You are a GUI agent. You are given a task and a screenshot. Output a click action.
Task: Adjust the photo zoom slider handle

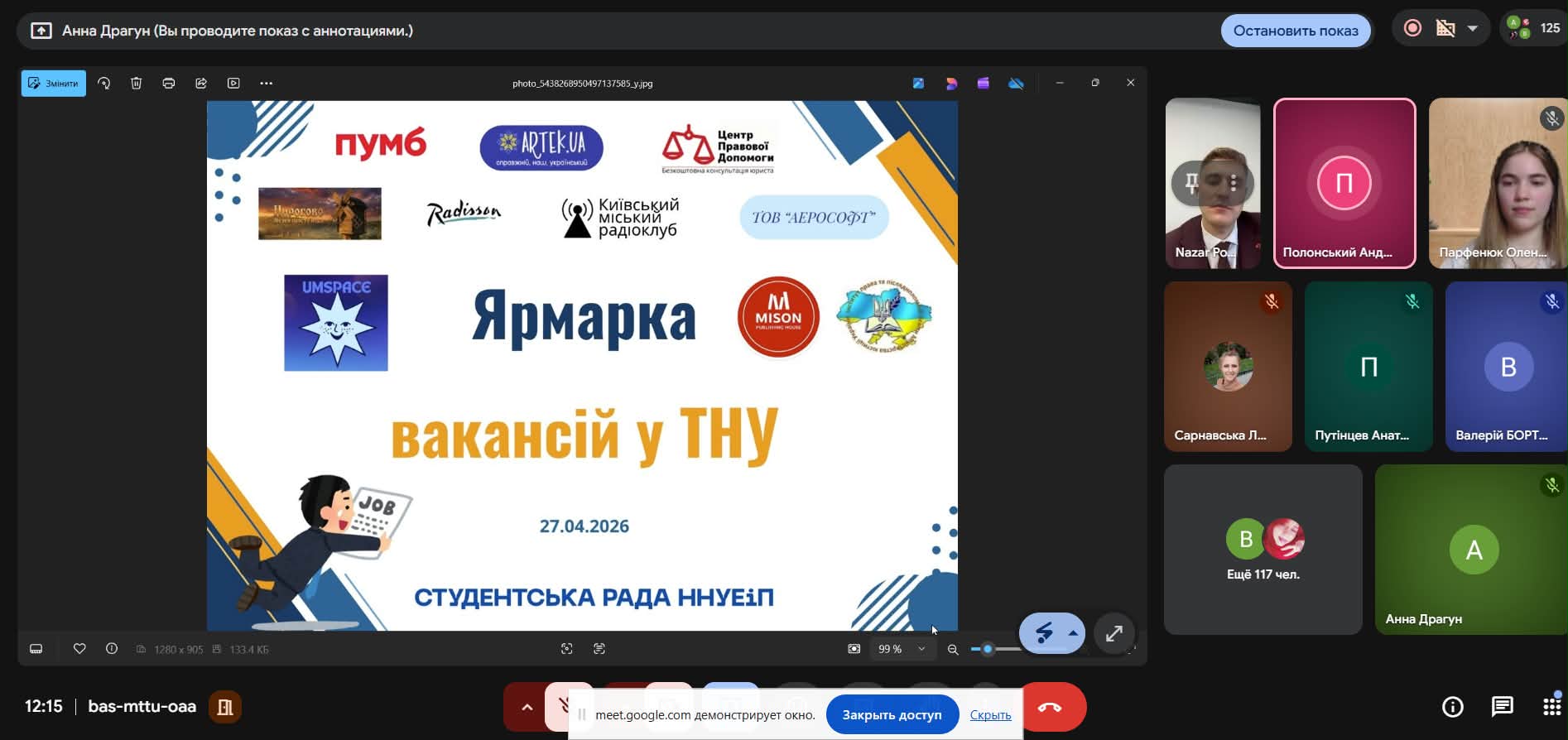(987, 649)
